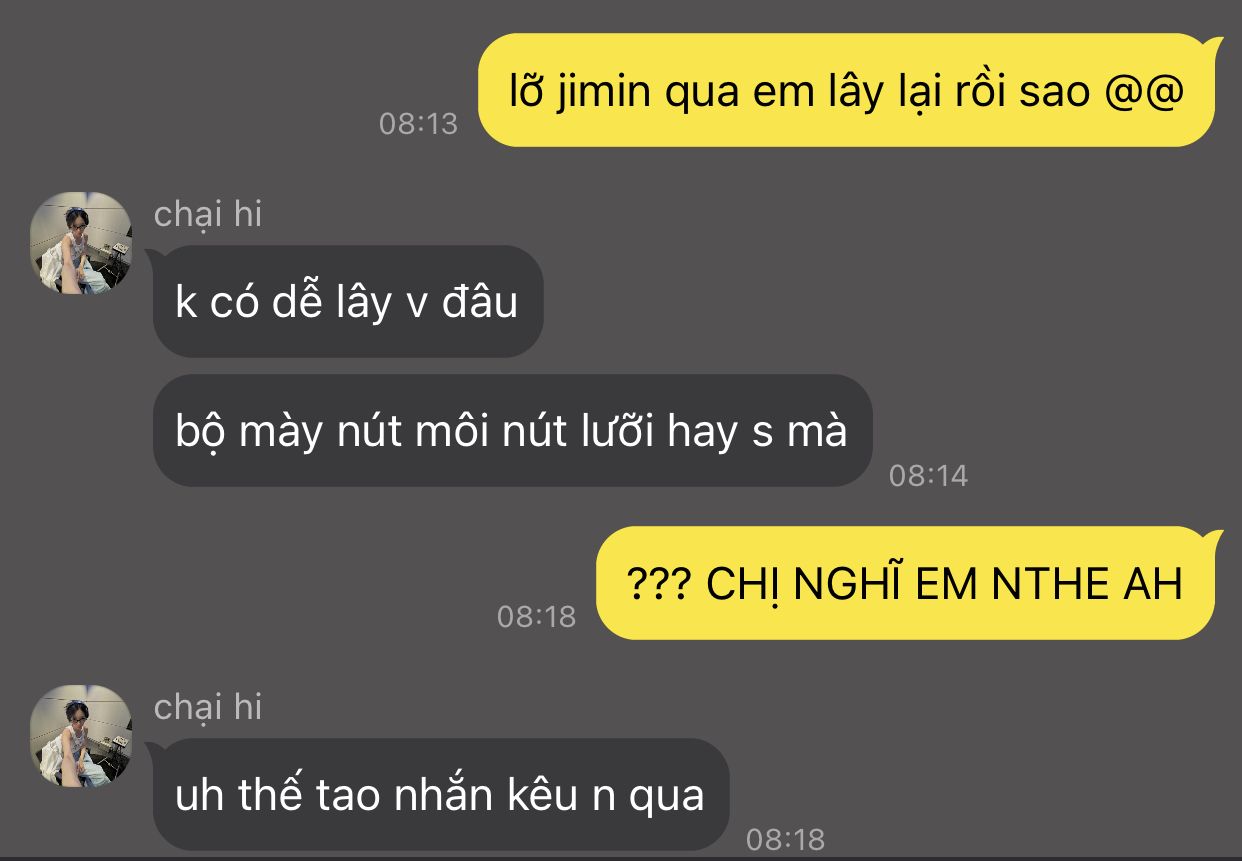1242x861 pixels.
Task: Click the word 'đâu' in the first gray message
Action: 480,301
